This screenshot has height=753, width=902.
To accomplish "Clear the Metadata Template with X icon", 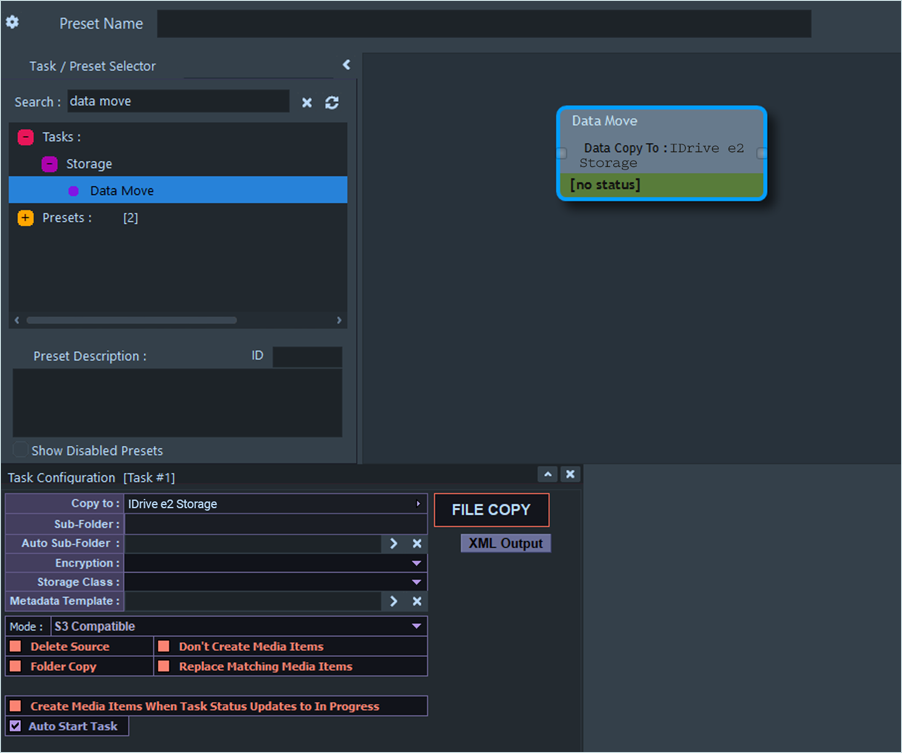I will 417,601.
